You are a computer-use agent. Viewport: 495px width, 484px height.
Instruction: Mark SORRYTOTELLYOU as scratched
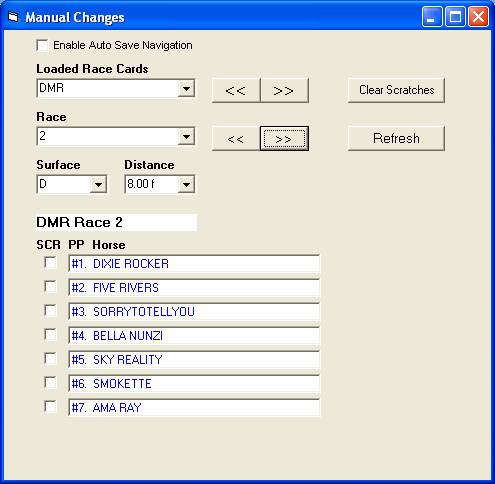tap(50, 311)
